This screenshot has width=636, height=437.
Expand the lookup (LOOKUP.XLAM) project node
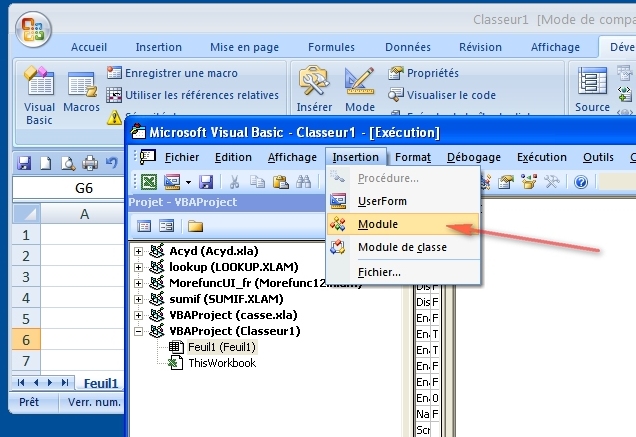138,267
